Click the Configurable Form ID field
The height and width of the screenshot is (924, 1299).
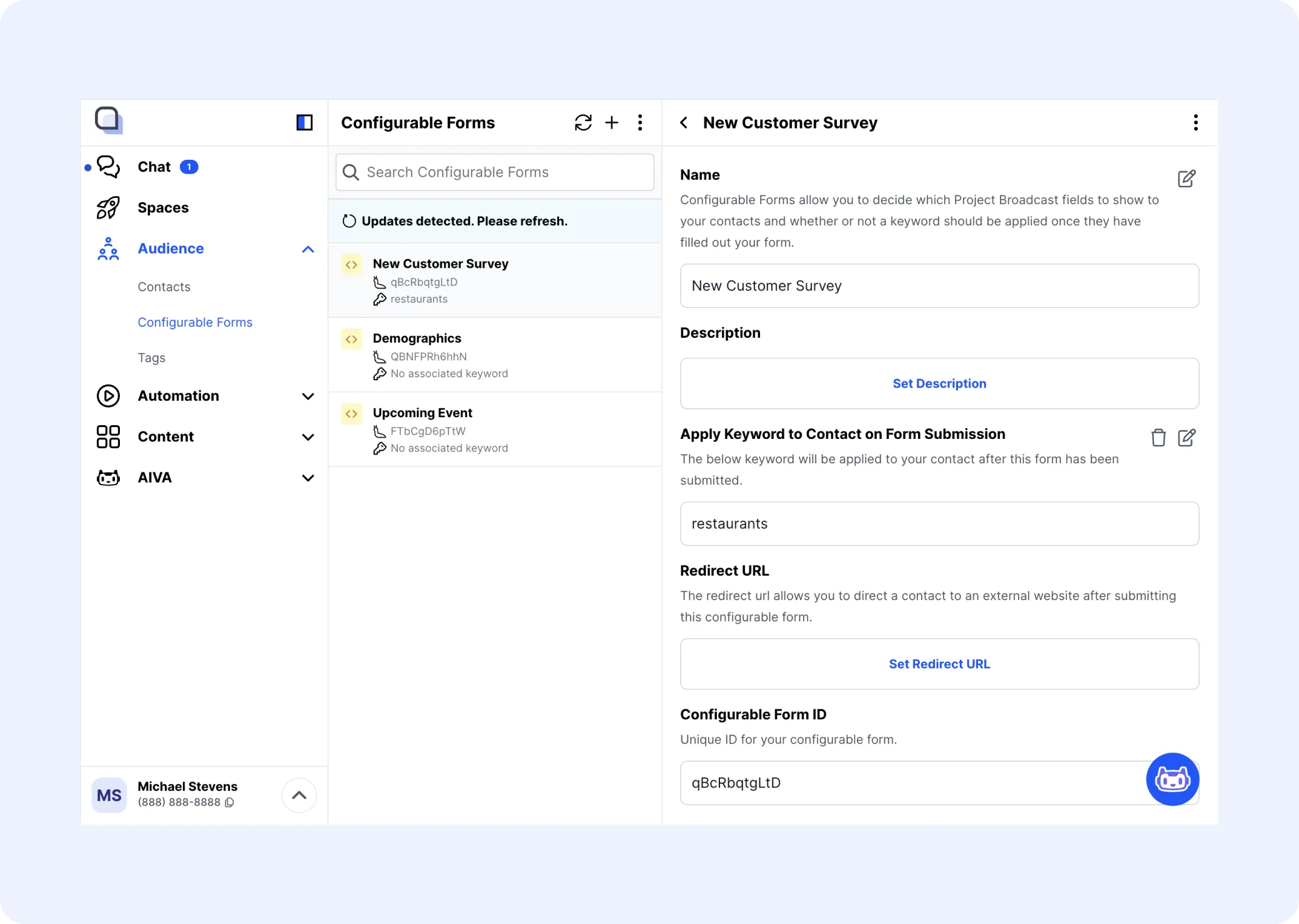(x=939, y=783)
